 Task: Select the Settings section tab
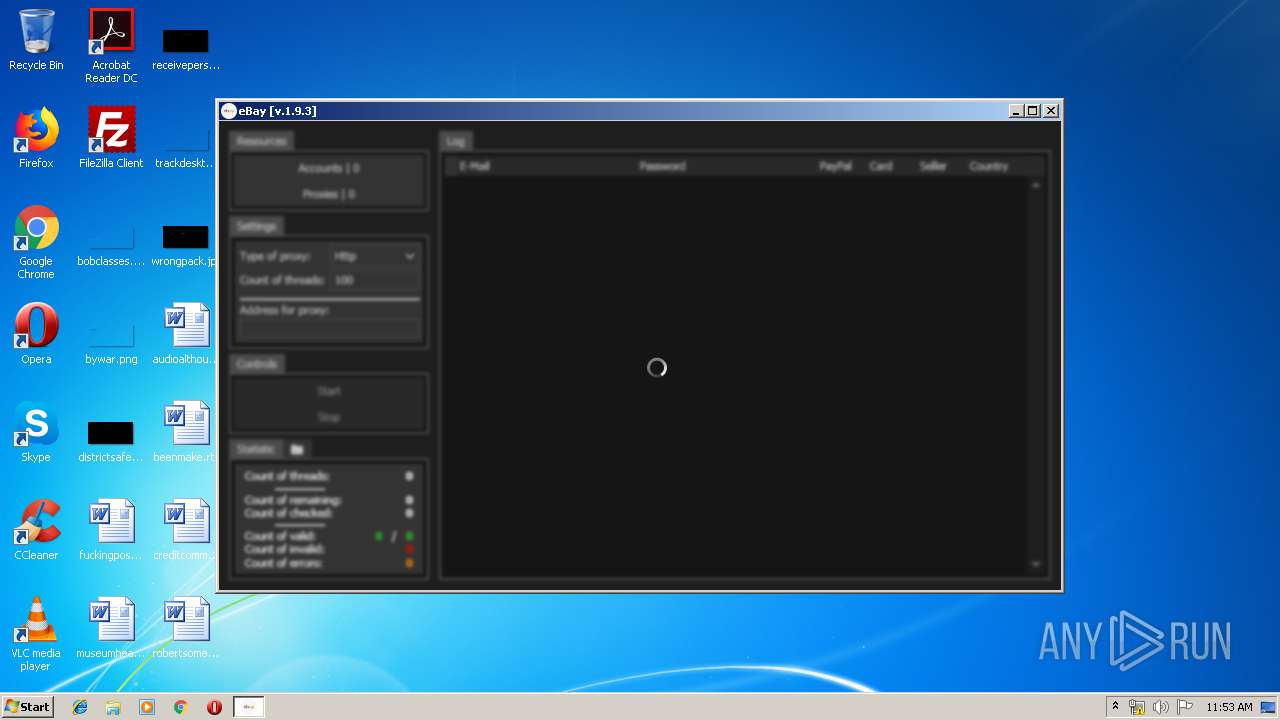pos(256,226)
